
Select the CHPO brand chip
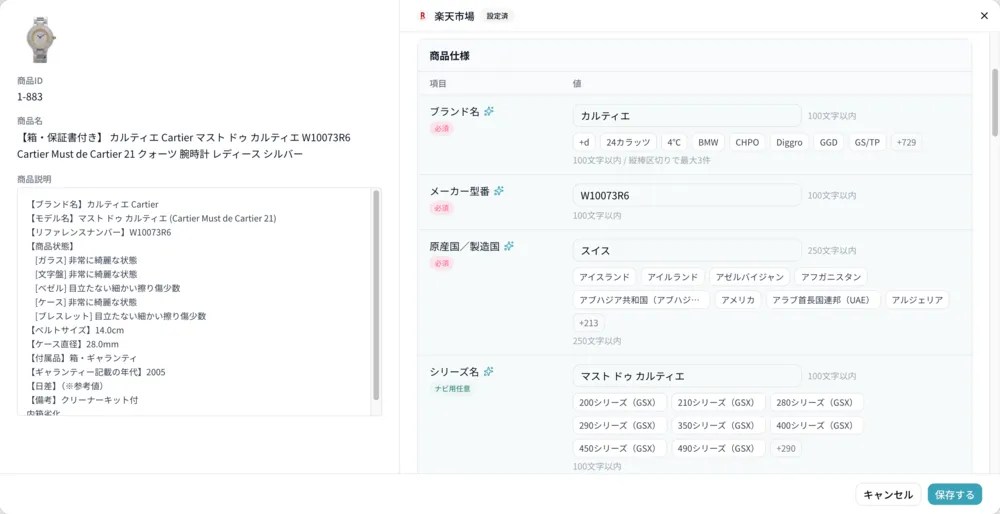pyautogui.click(x=747, y=142)
